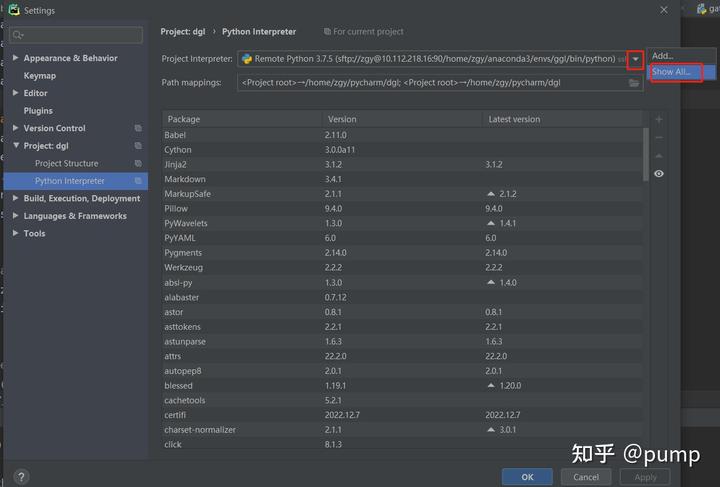The width and height of the screenshot is (720, 487).
Task: Click the upgrade package arrow icon
Action: 658,156
